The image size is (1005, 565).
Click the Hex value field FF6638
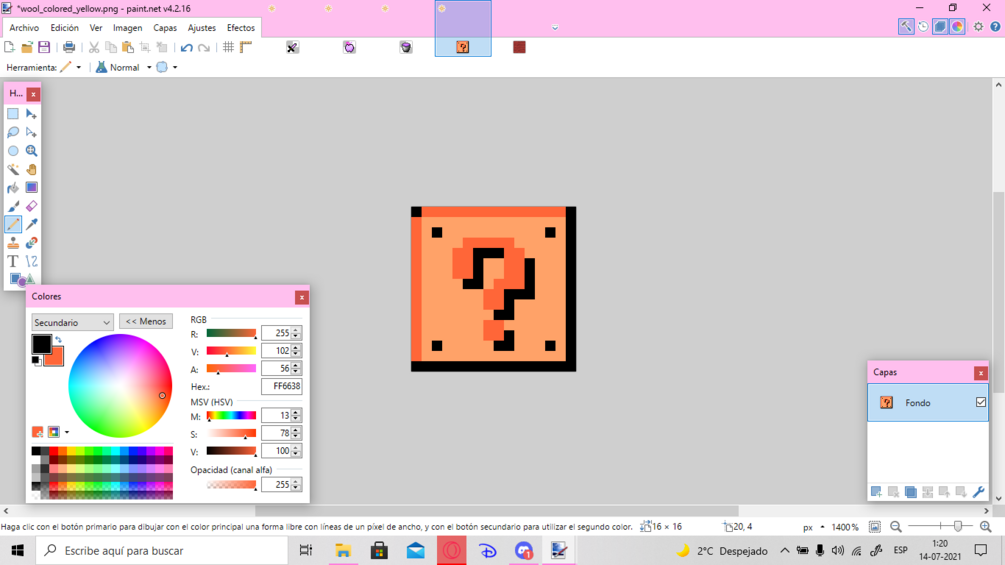tap(281, 386)
